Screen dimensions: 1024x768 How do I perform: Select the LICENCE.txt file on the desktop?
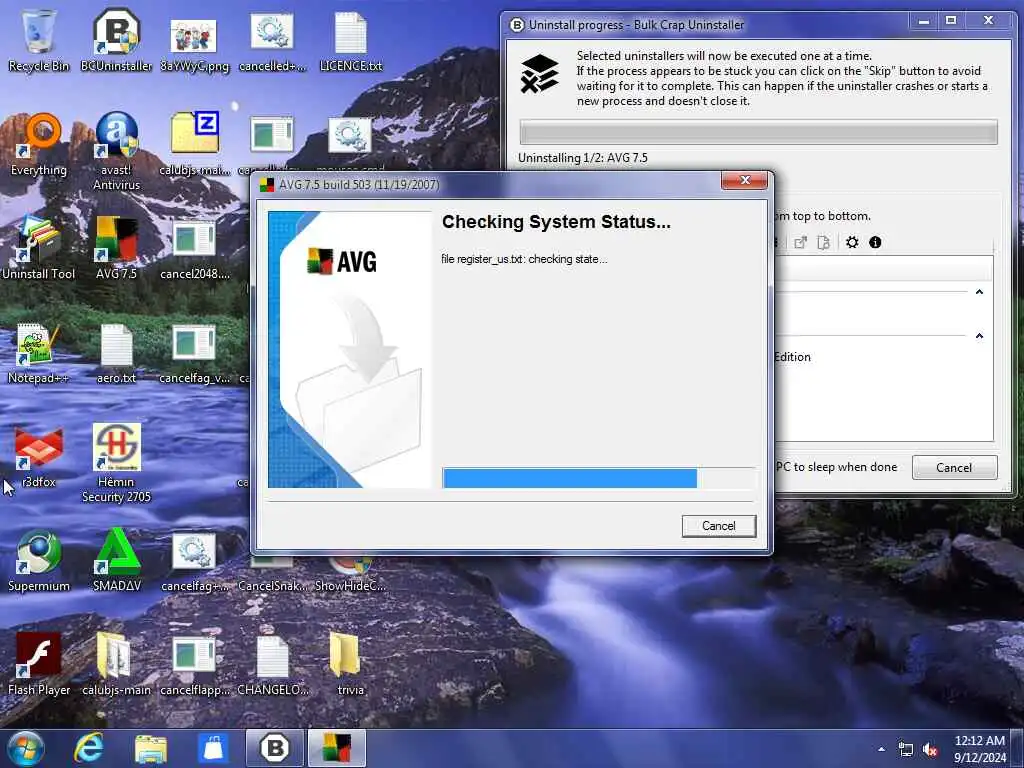click(351, 40)
